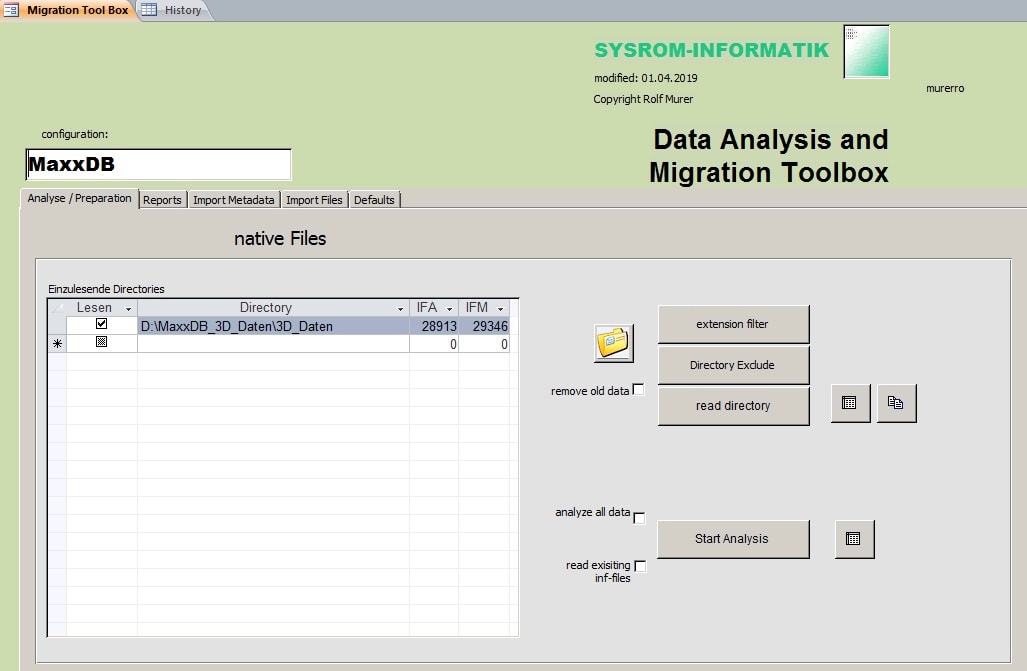The height and width of the screenshot is (671, 1027).
Task: Switch to the Import Metadata tab
Action: [233, 200]
